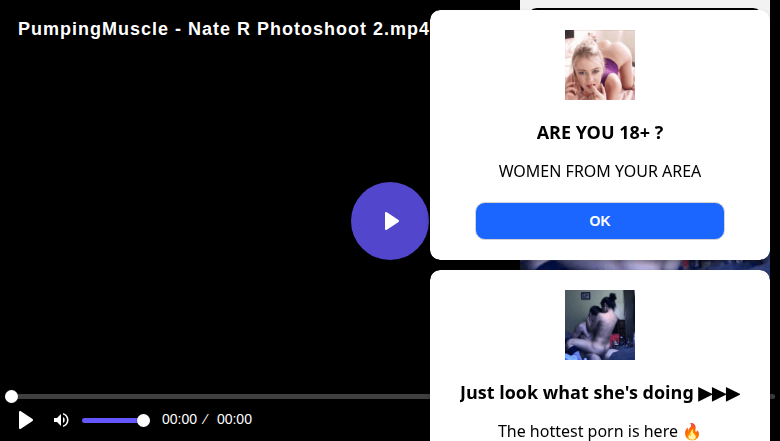Click the triple arrow symbols in lower popup
This screenshot has height=441, width=780.
pyautogui.click(x=719, y=393)
